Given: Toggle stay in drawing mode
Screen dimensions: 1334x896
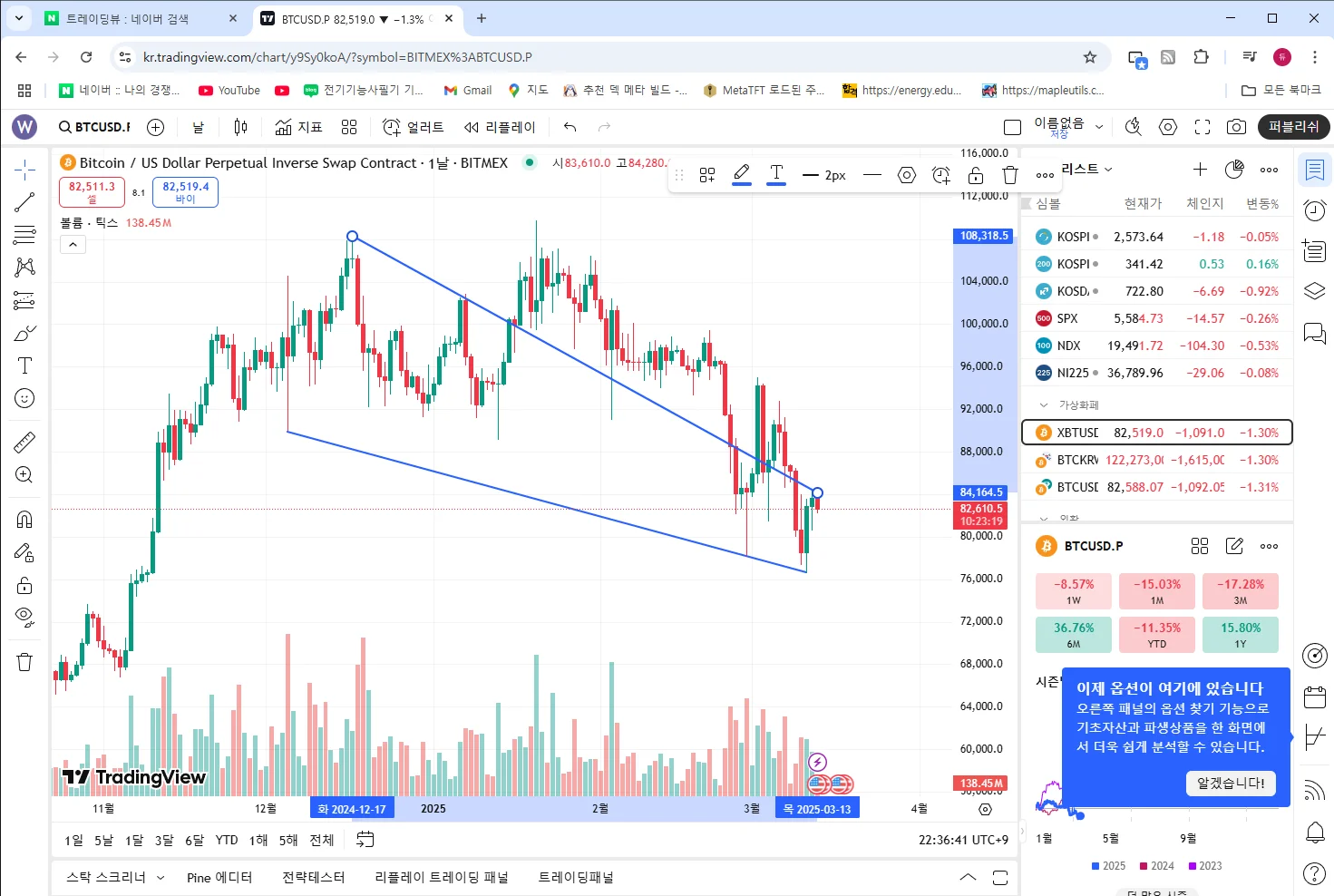Looking at the screenshot, I should click(x=24, y=552).
